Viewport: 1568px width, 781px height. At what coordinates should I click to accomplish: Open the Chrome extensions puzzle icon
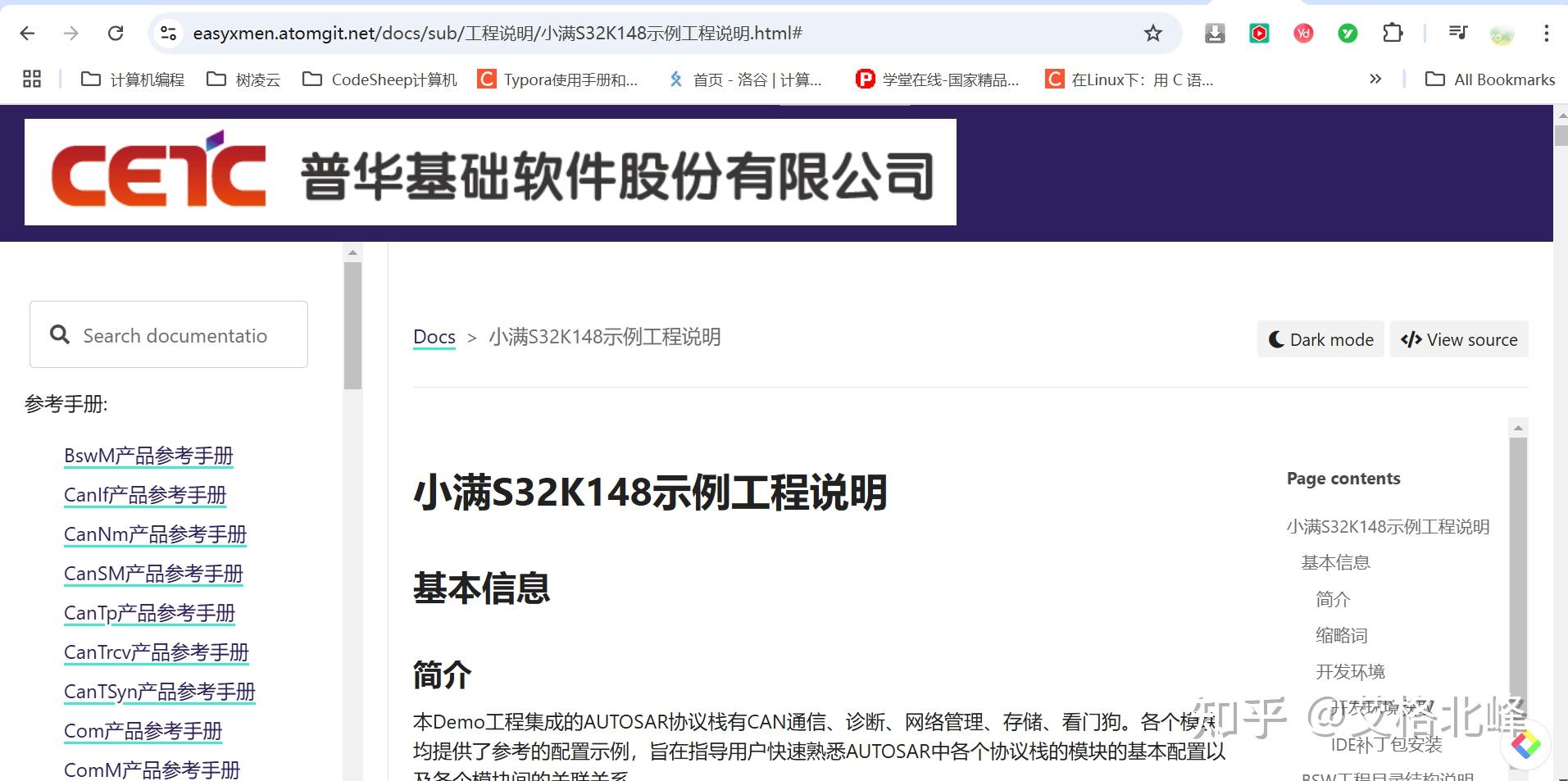(x=1392, y=33)
